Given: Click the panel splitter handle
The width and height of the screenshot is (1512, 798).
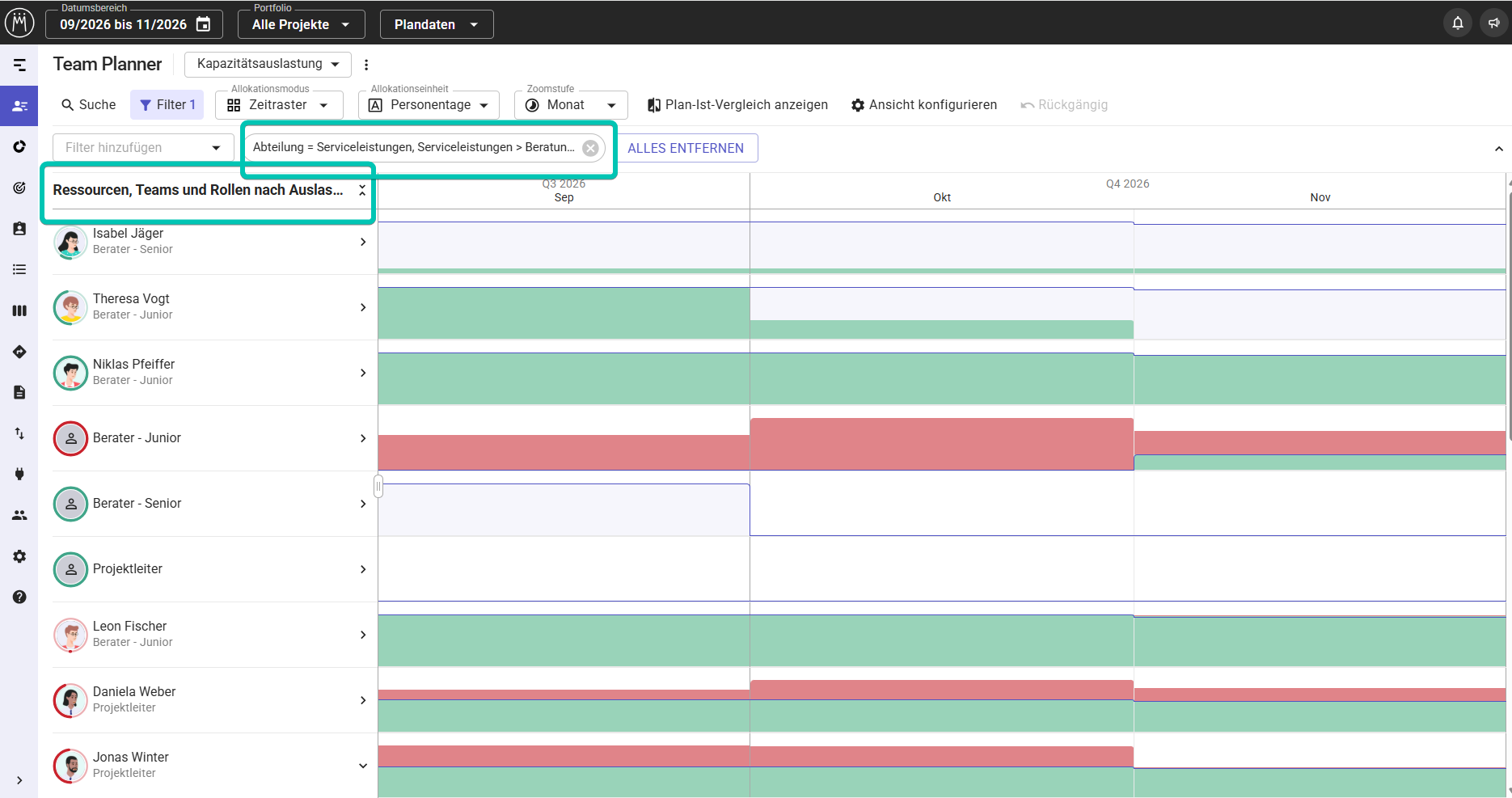Looking at the screenshot, I should 378,486.
